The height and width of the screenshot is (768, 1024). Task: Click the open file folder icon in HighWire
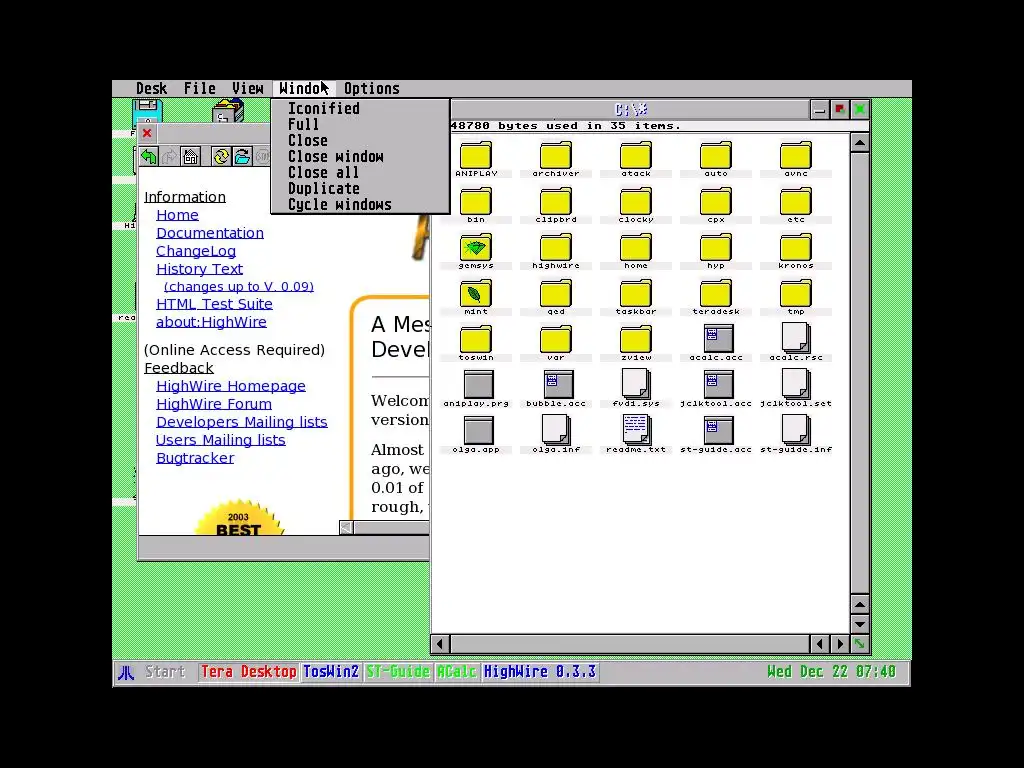tap(242, 157)
